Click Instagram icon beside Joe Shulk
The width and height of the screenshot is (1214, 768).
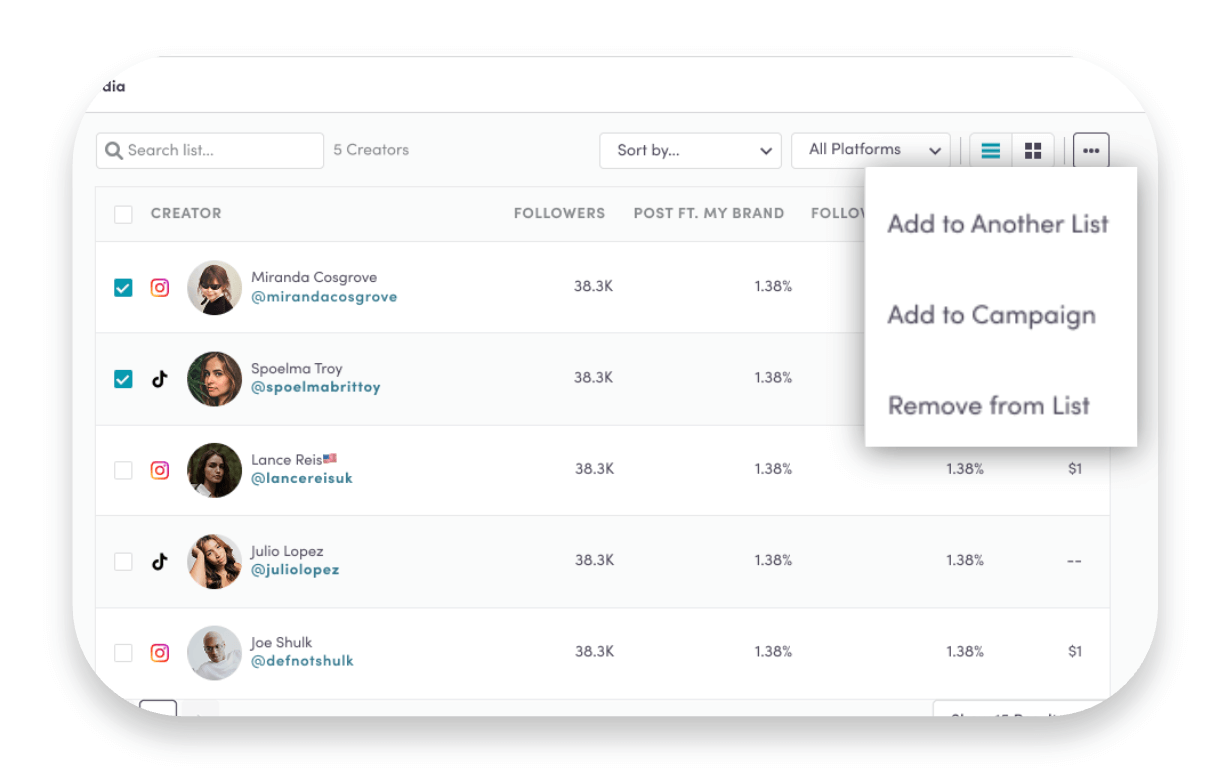(x=160, y=653)
